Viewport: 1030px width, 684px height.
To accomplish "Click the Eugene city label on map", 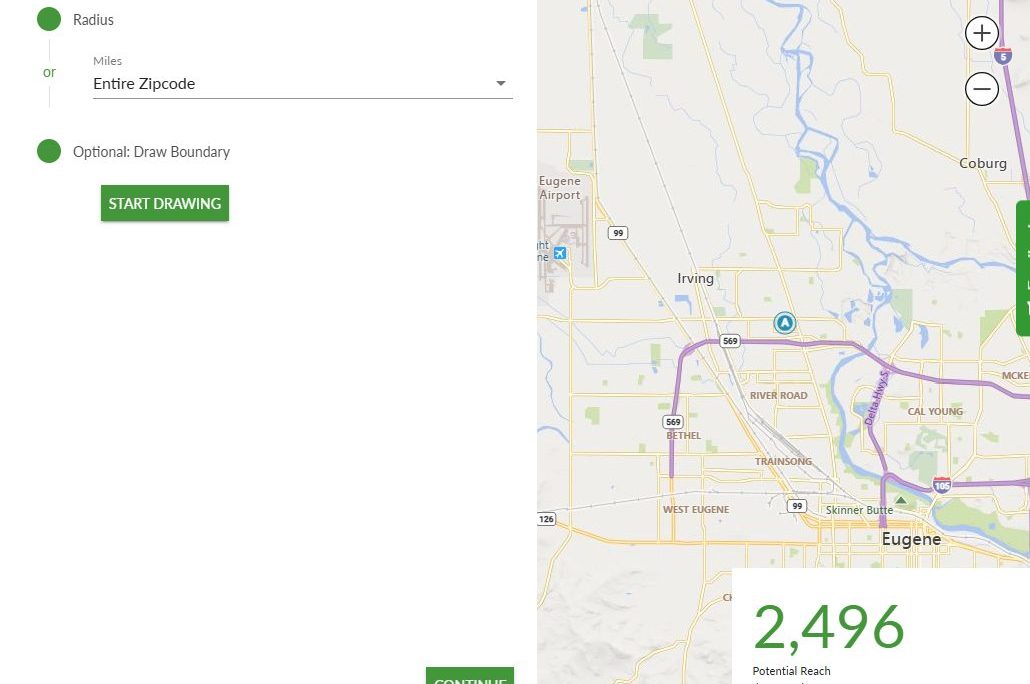I will [911, 539].
